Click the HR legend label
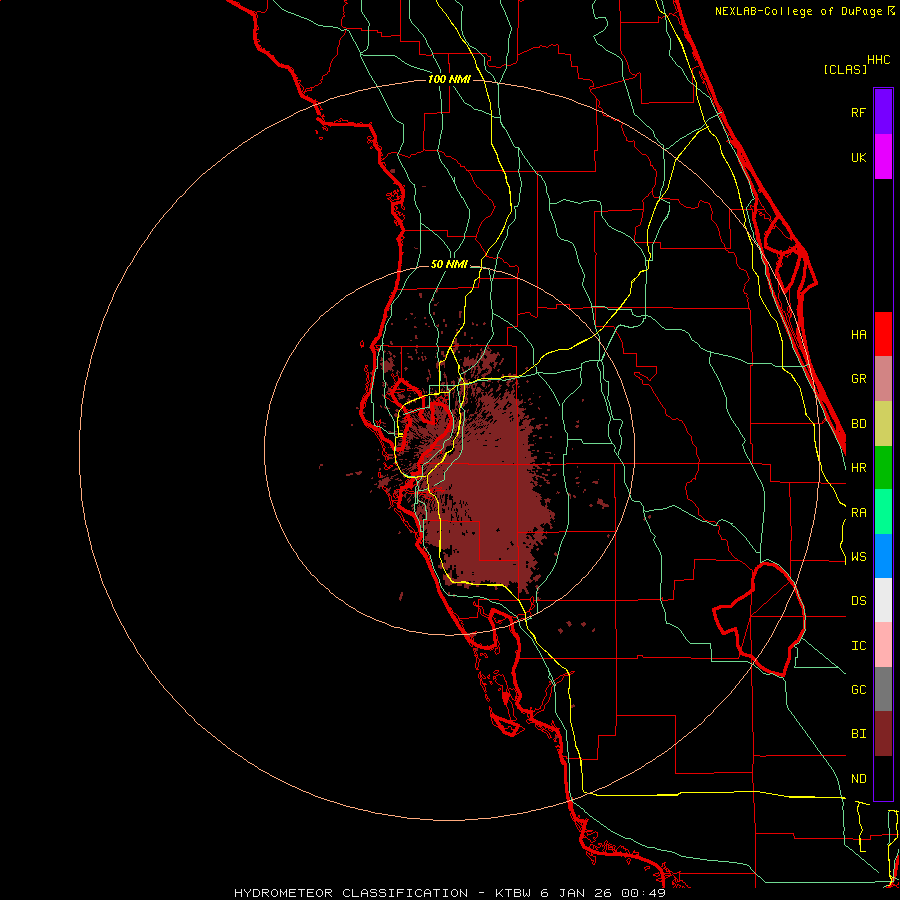Screen dimensions: 900x900 tap(858, 468)
